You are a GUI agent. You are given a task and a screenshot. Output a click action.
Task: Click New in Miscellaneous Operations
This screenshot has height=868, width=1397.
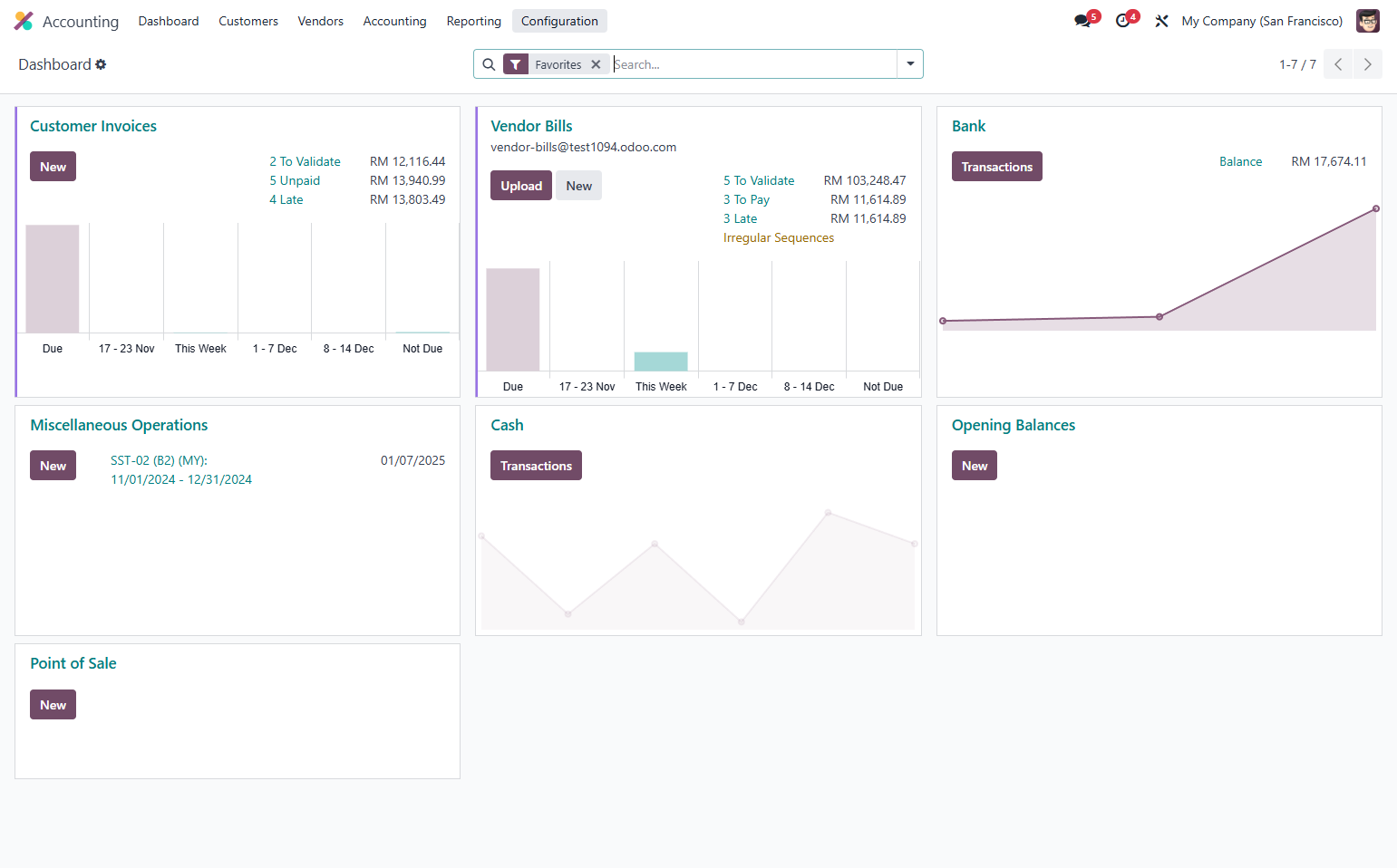[53, 466]
